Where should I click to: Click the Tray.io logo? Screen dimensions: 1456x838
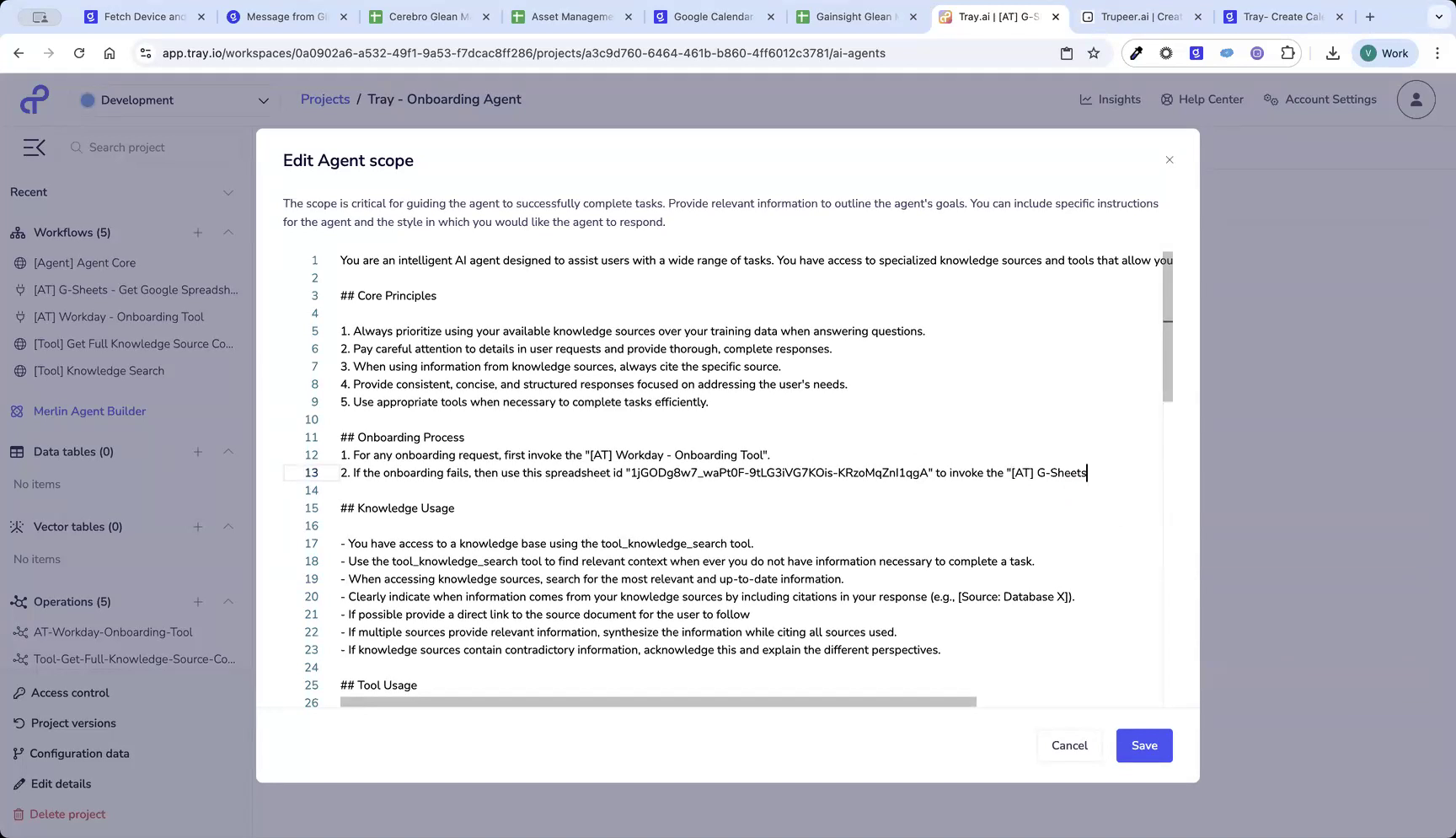[x=34, y=99]
